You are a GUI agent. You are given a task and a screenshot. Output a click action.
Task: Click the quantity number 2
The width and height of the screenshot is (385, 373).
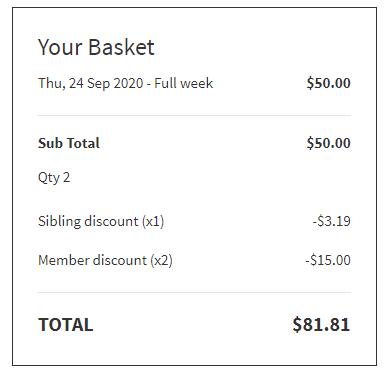[66, 177]
